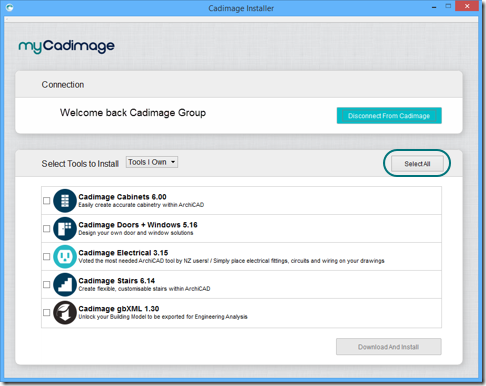
Task: Tick the Cadimage Doors + Windows 5.16 checkbox
Action: click(47, 229)
